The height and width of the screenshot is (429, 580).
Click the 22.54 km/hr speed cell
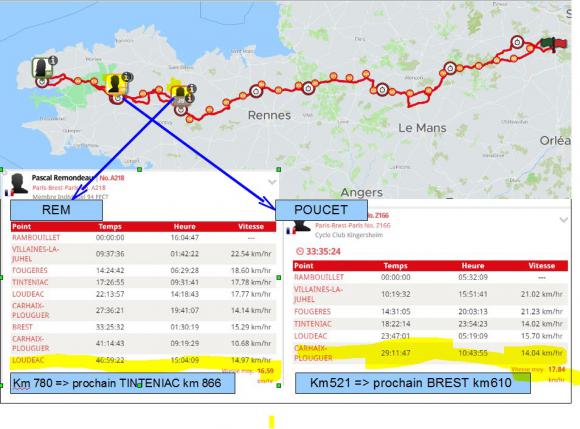click(251, 254)
